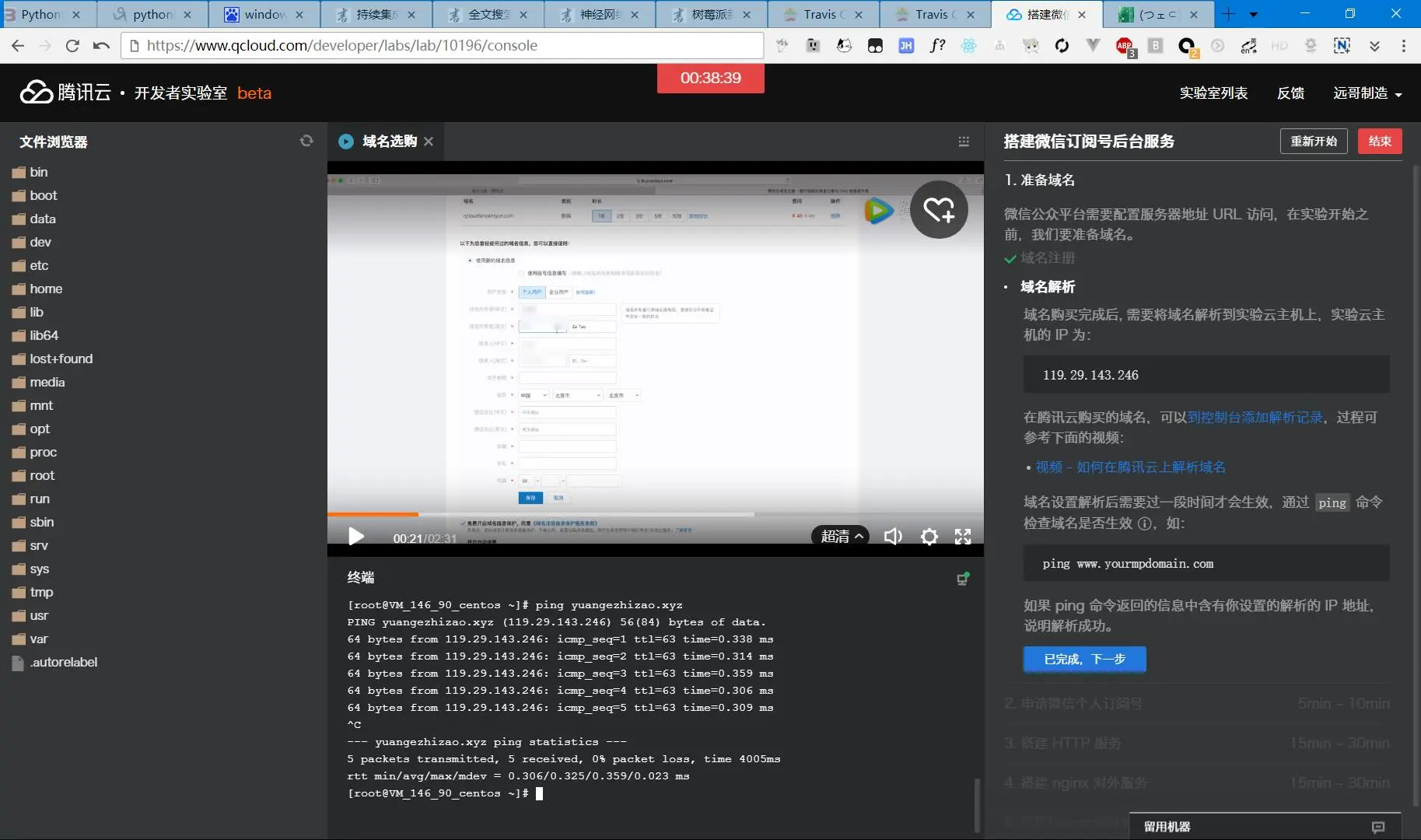Click the info icon after 检查域名是否生效
Viewport: 1421px width, 840px height.
[1144, 523]
